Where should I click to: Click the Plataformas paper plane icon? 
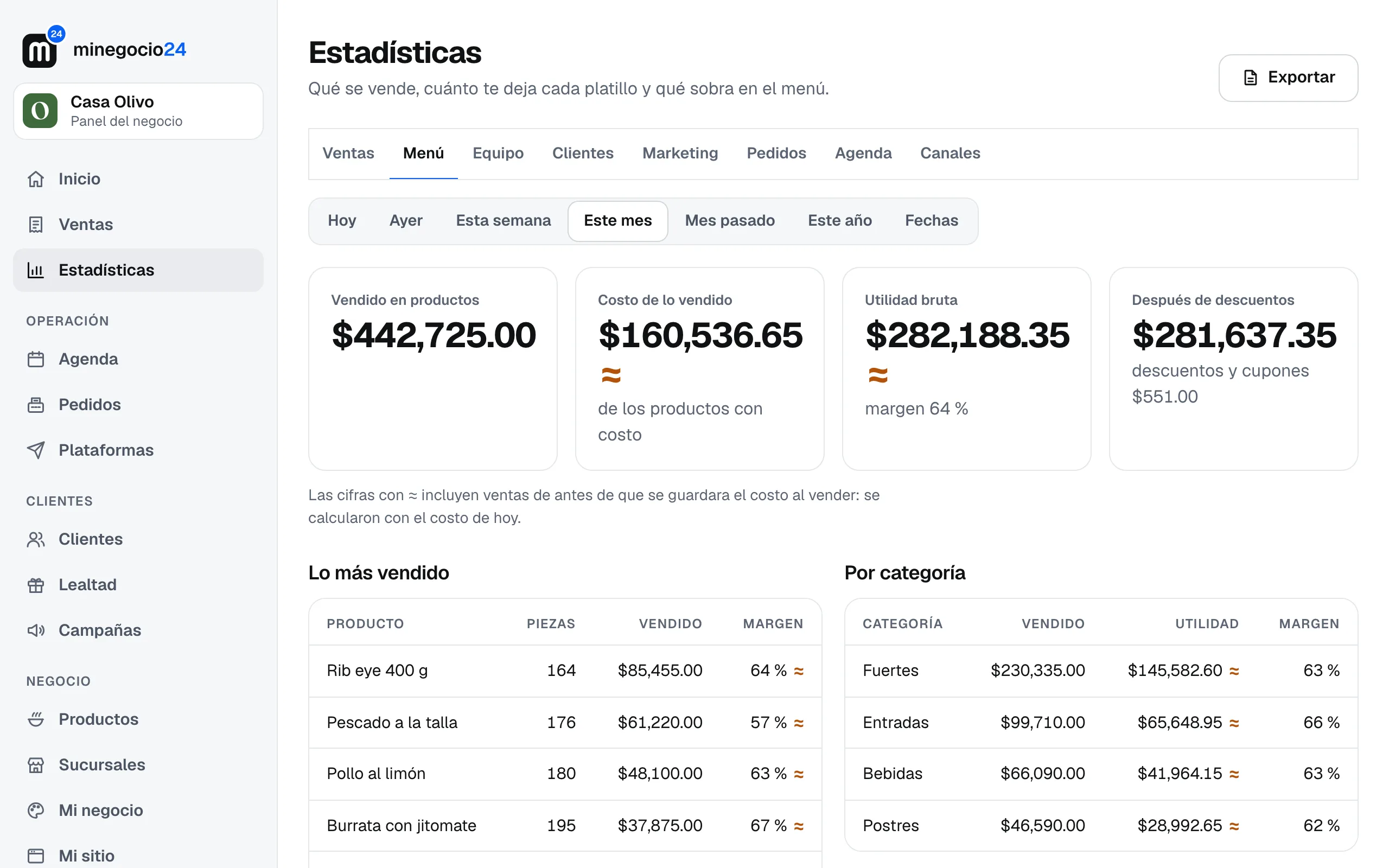click(x=36, y=450)
